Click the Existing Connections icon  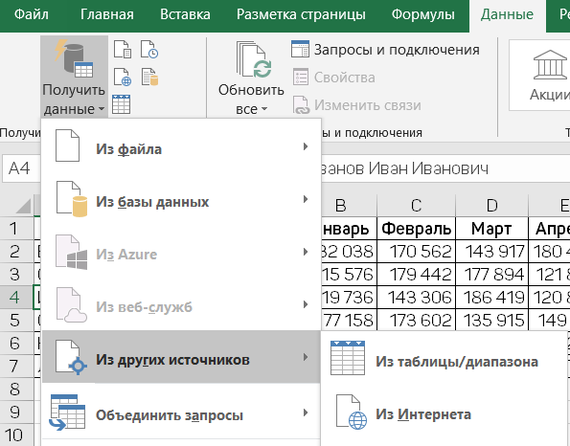[149, 77]
